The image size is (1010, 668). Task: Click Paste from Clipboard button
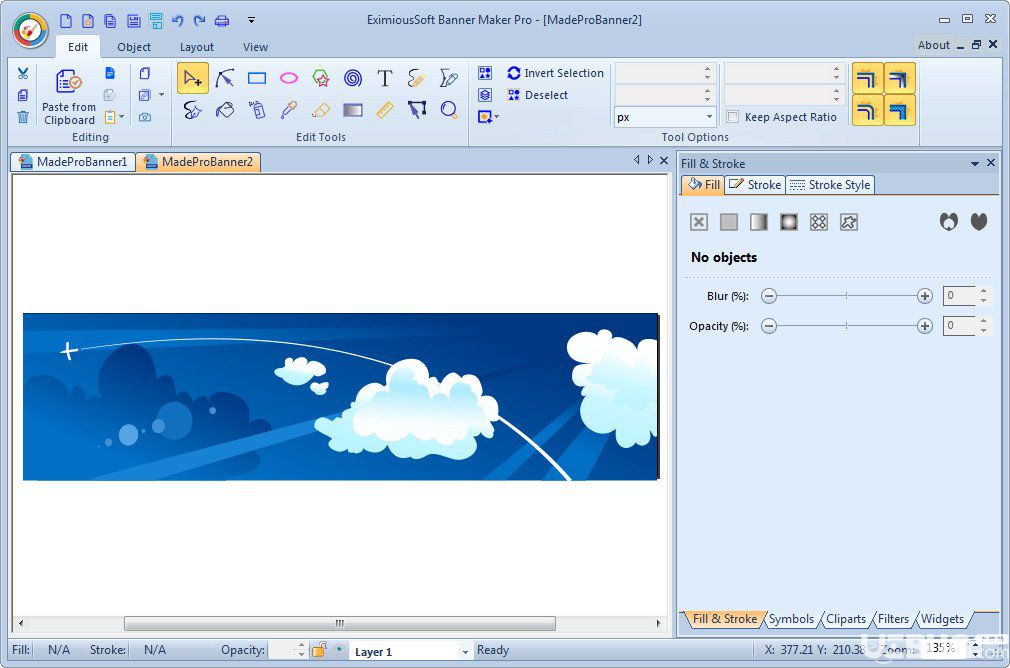tap(68, 97)
